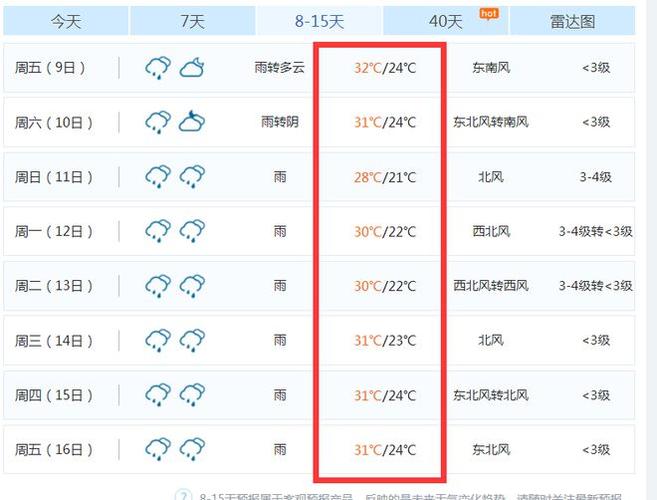This screenshot has height=500, width=657.
Task: Click the hot badge on 40天 tab
Action: coord(489,14)
